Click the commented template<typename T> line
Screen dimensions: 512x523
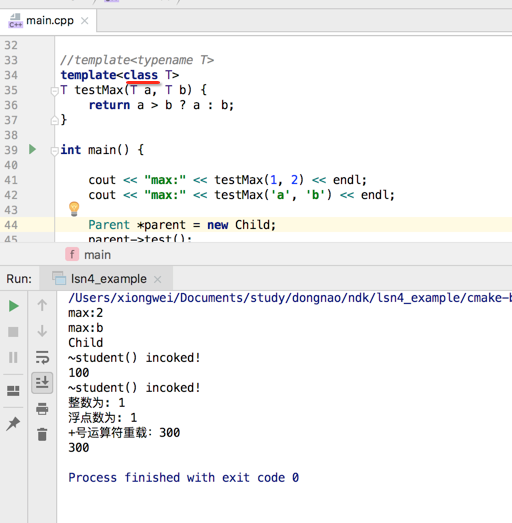[137, 60]
